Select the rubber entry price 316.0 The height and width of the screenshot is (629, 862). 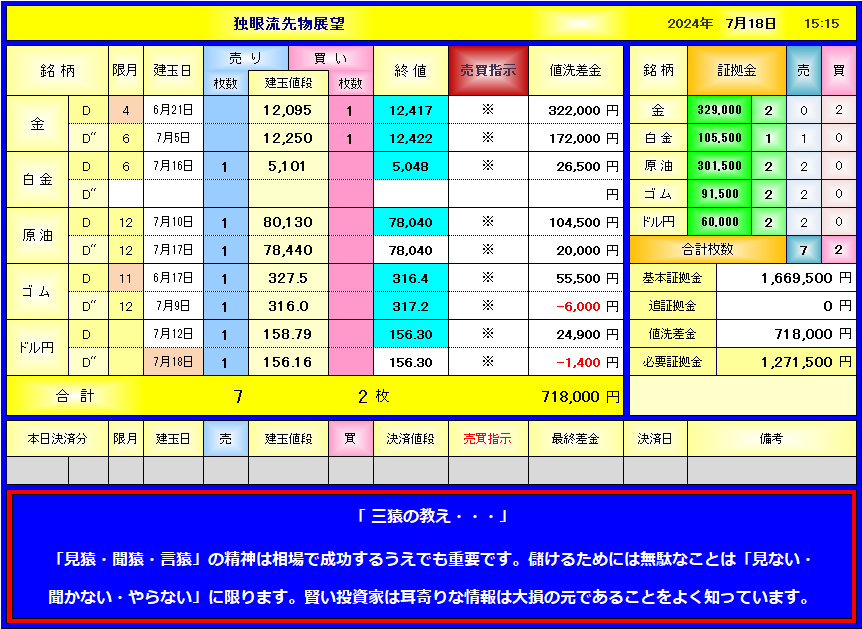click(x=289, y=306)
